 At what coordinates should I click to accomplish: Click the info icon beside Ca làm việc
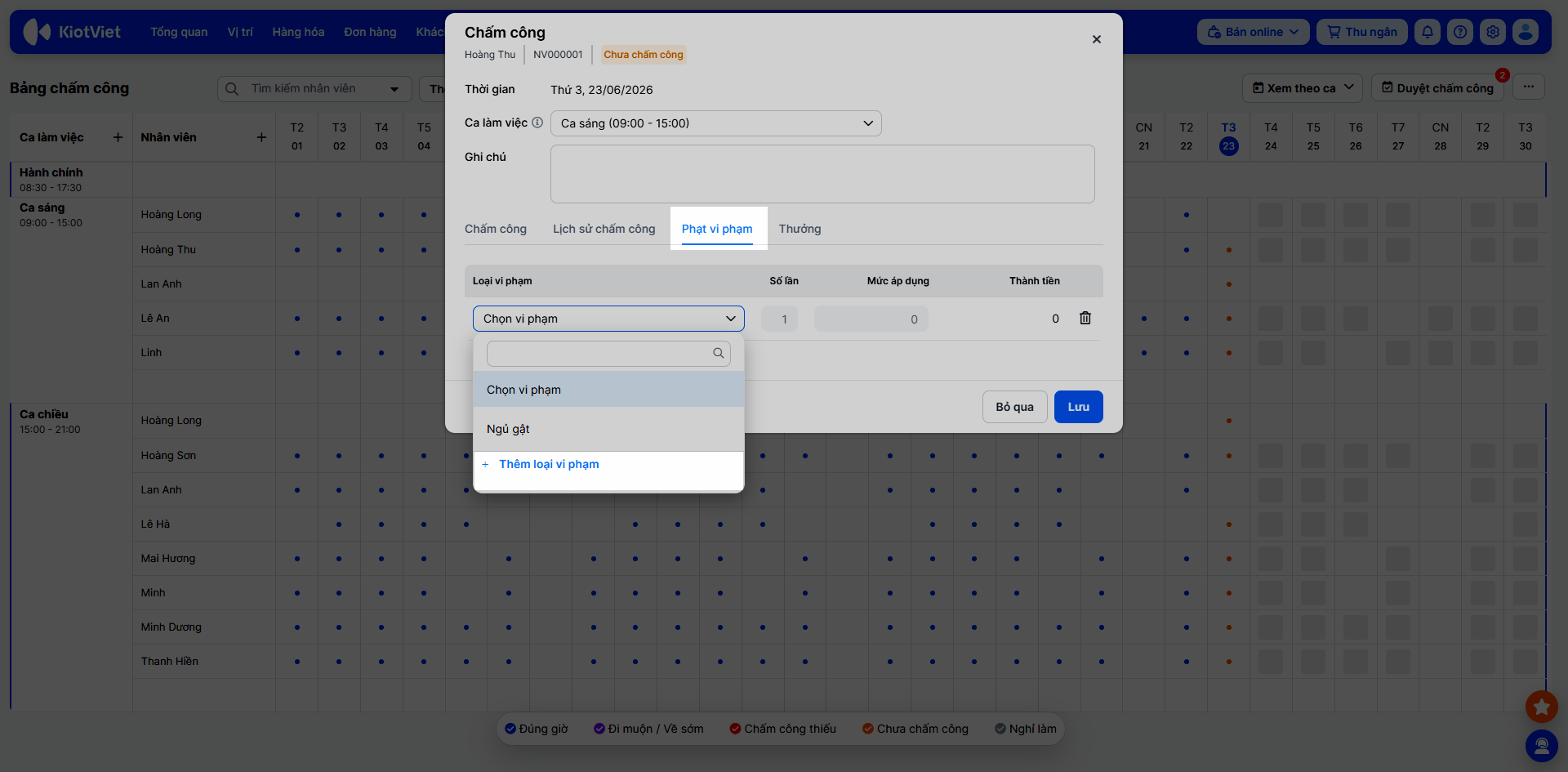pyautogui.click(x=537, y=123)
